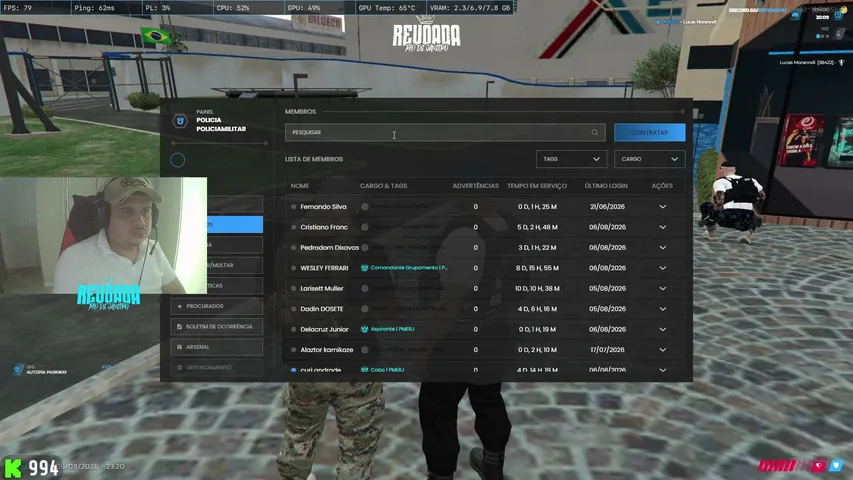Click the blue ring avatar icon in sidebar
The width and height of the screenshot is (853, 480).
[x=177, y=160]
